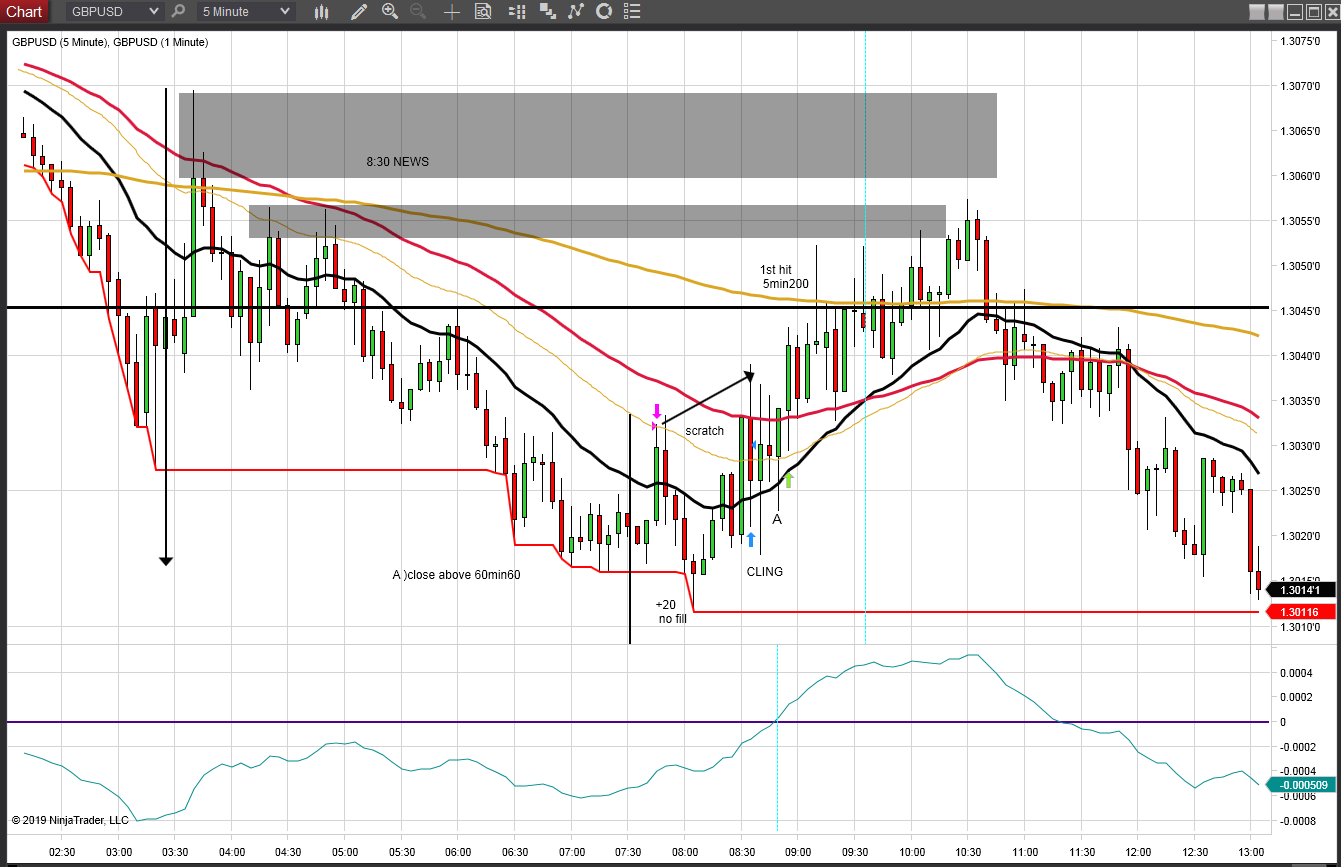This screenshot has height=867, width=1341.
Task: Click the greyed Zoom Out magnifier icon
Action: (418, 12)
